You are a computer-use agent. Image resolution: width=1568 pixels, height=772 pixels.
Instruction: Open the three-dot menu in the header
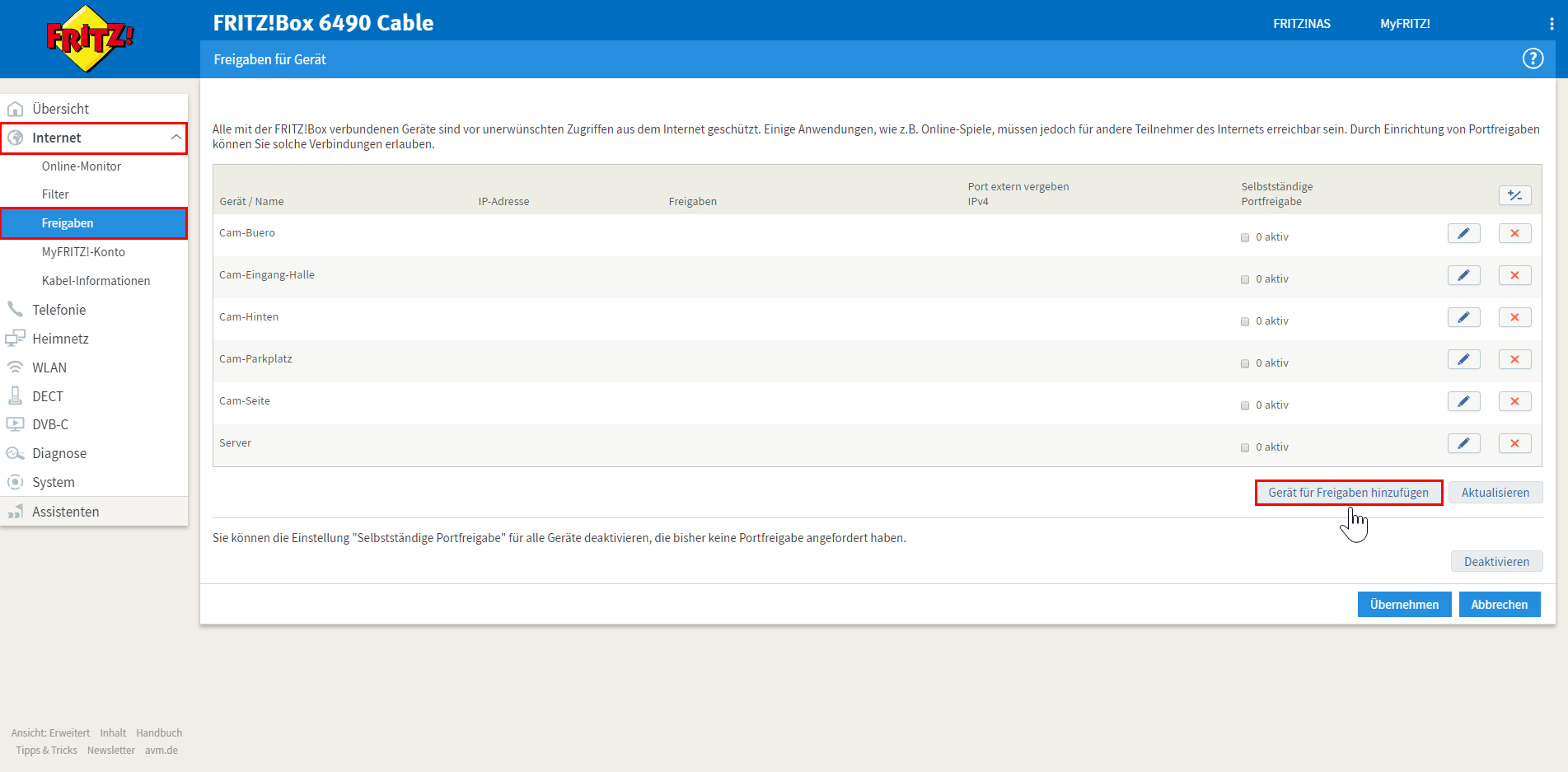[x=1552, y=24]
